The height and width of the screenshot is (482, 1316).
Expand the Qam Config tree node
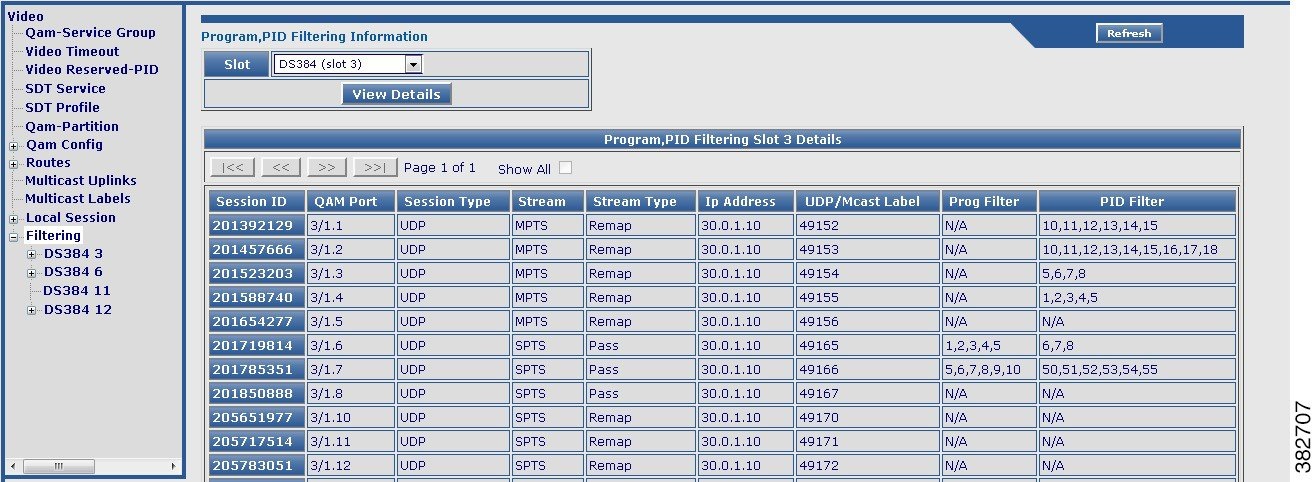coord(14,145)
